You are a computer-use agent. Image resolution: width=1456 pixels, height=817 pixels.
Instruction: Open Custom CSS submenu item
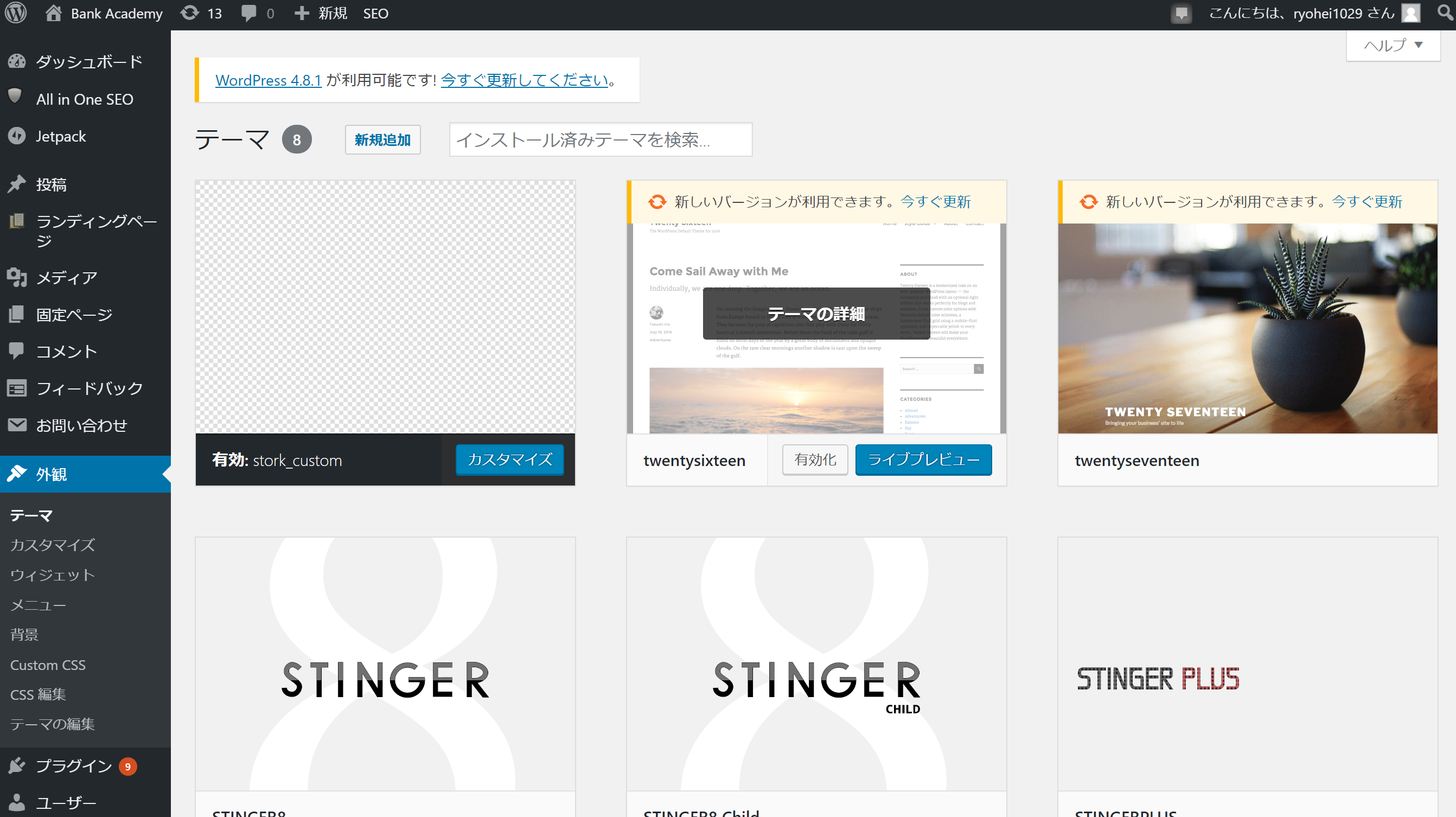click(x=48, y=665)
